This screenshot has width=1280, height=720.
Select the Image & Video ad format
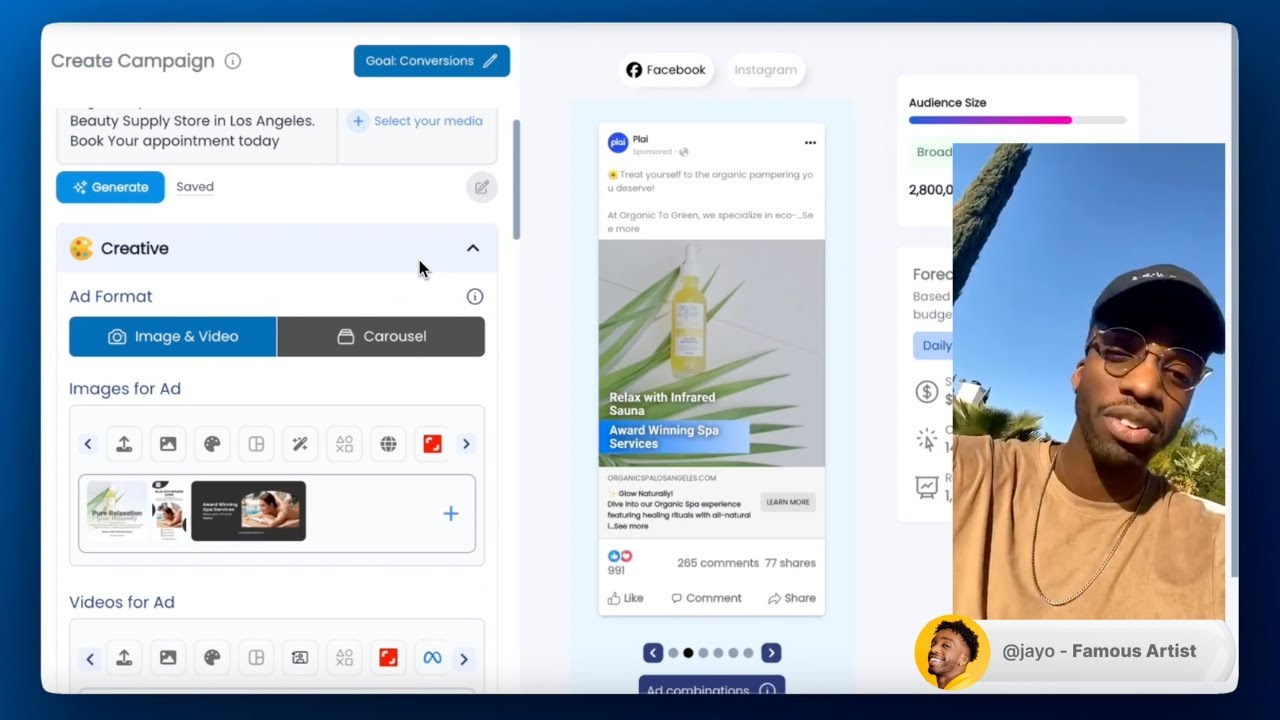pyautogui.click(x=173, y=336)
